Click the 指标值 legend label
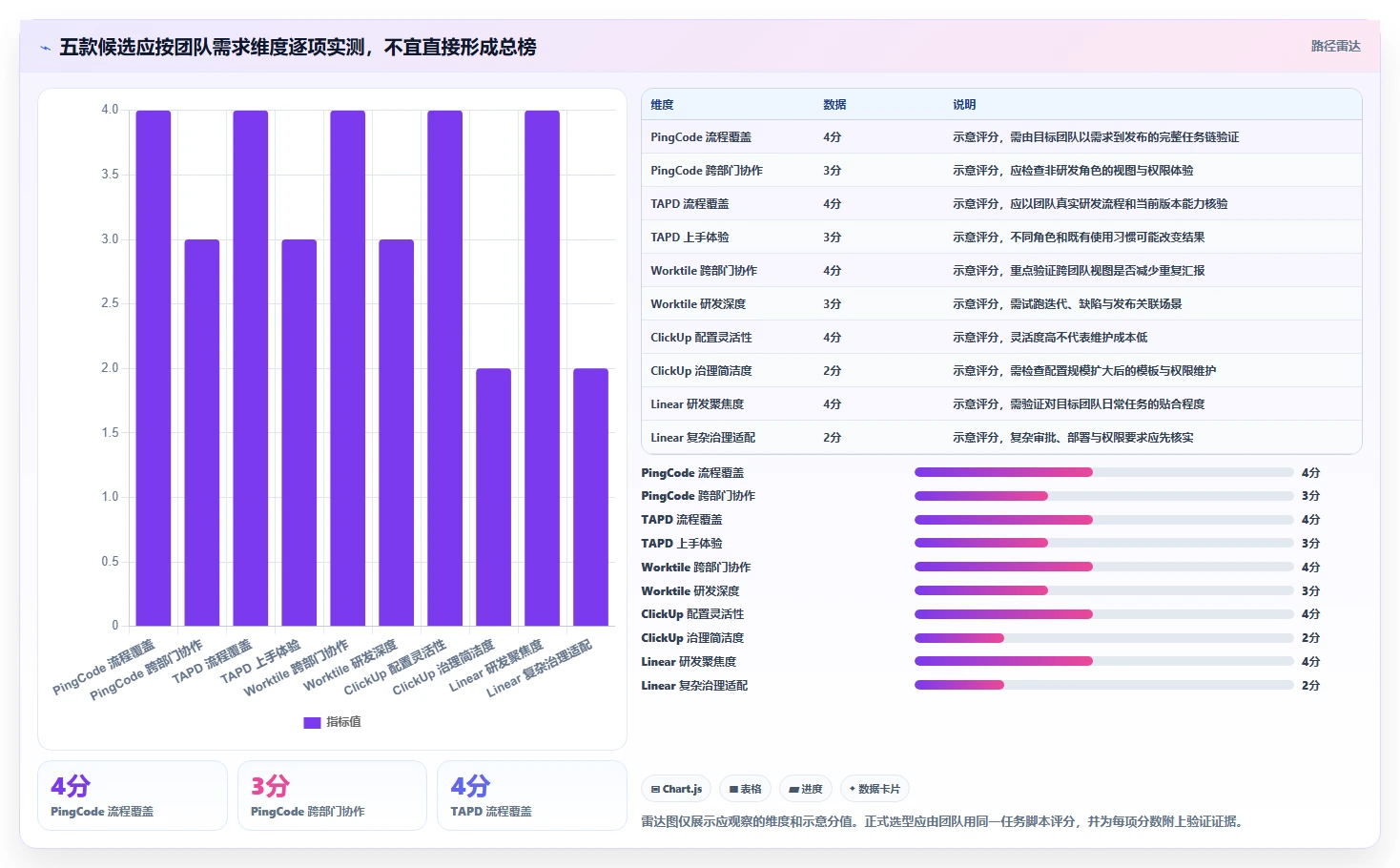 [x=343, y=722]
